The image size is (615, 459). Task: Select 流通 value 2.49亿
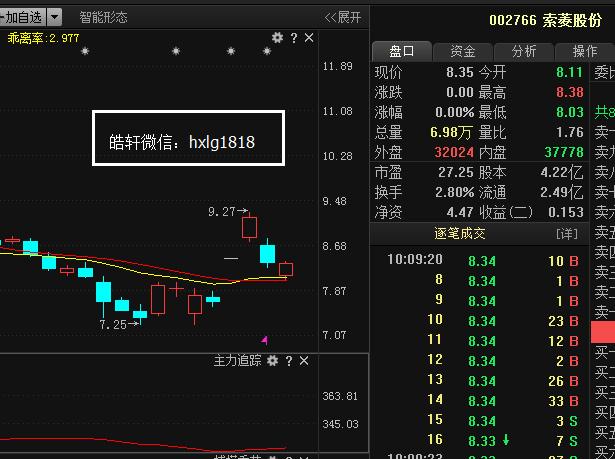562,193
